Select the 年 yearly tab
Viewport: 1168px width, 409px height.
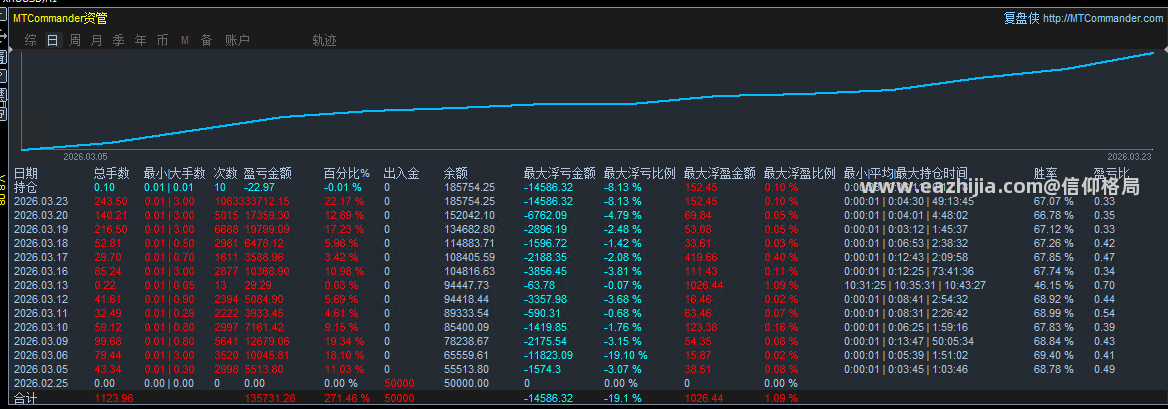click(141, 40)
